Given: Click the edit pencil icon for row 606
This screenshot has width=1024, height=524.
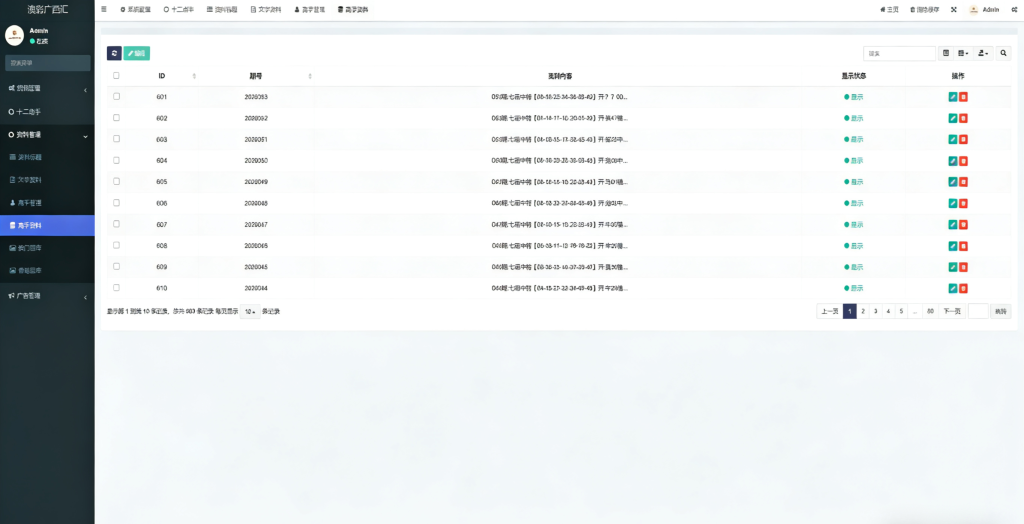Looking at the screenshot, I should (952, 203).
